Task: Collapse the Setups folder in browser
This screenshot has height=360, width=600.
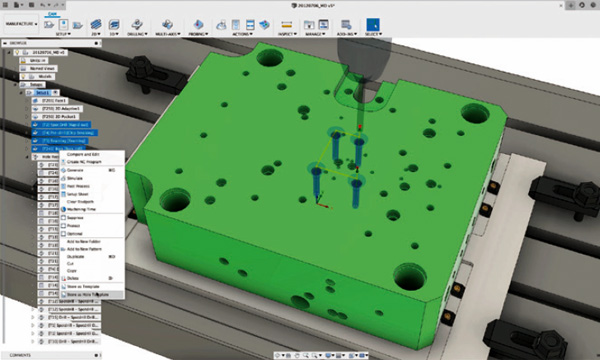Action: pyautogui.click(x=16, y=85)
